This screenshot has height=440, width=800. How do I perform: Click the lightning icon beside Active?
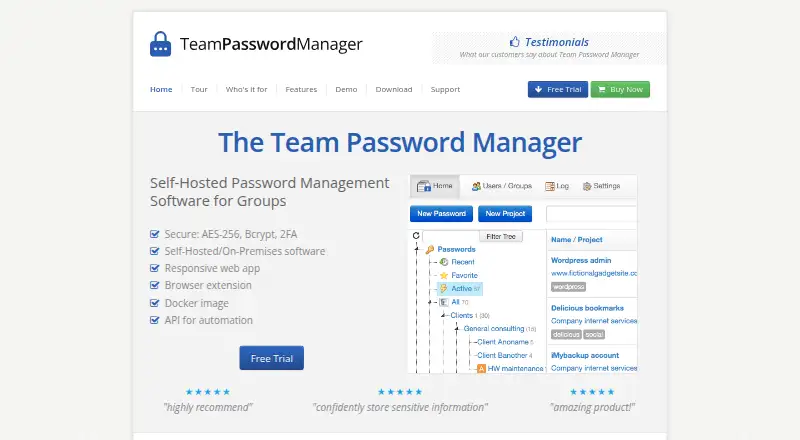(444, 288)
